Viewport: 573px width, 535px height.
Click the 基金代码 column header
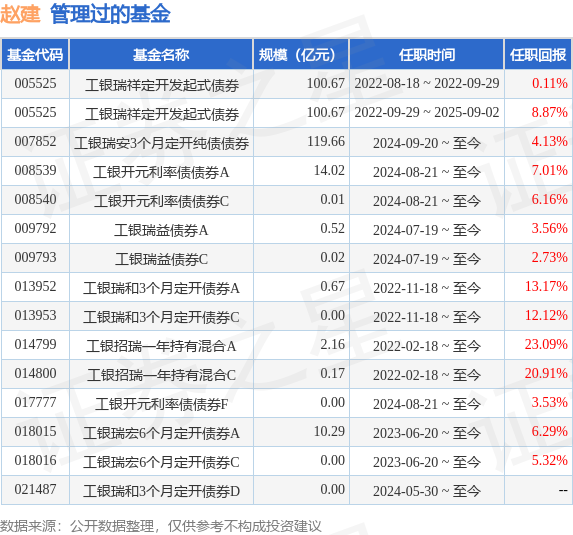point(35,55)
